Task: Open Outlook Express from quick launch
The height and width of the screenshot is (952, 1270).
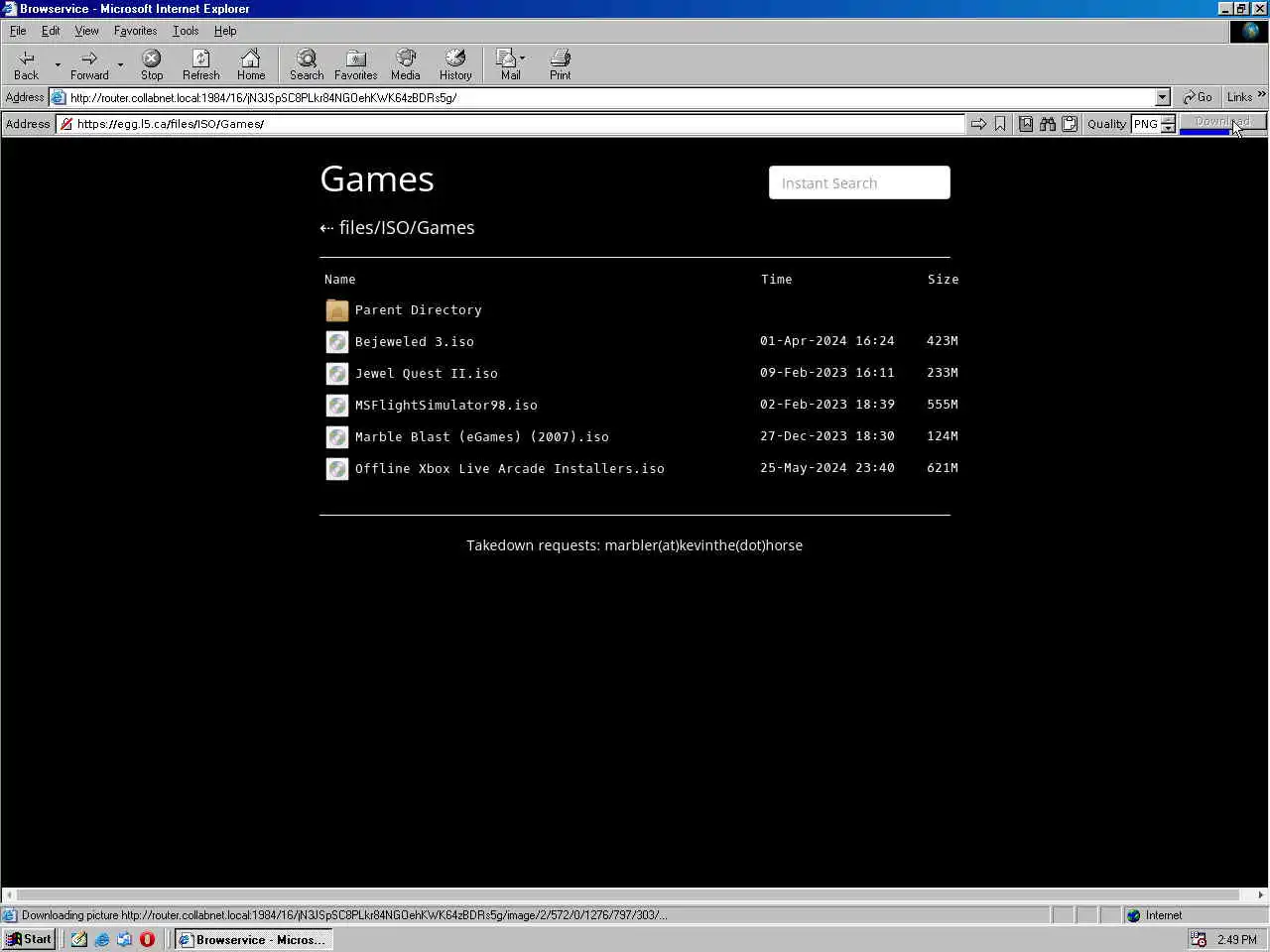Action: click(x=124, y=939)
